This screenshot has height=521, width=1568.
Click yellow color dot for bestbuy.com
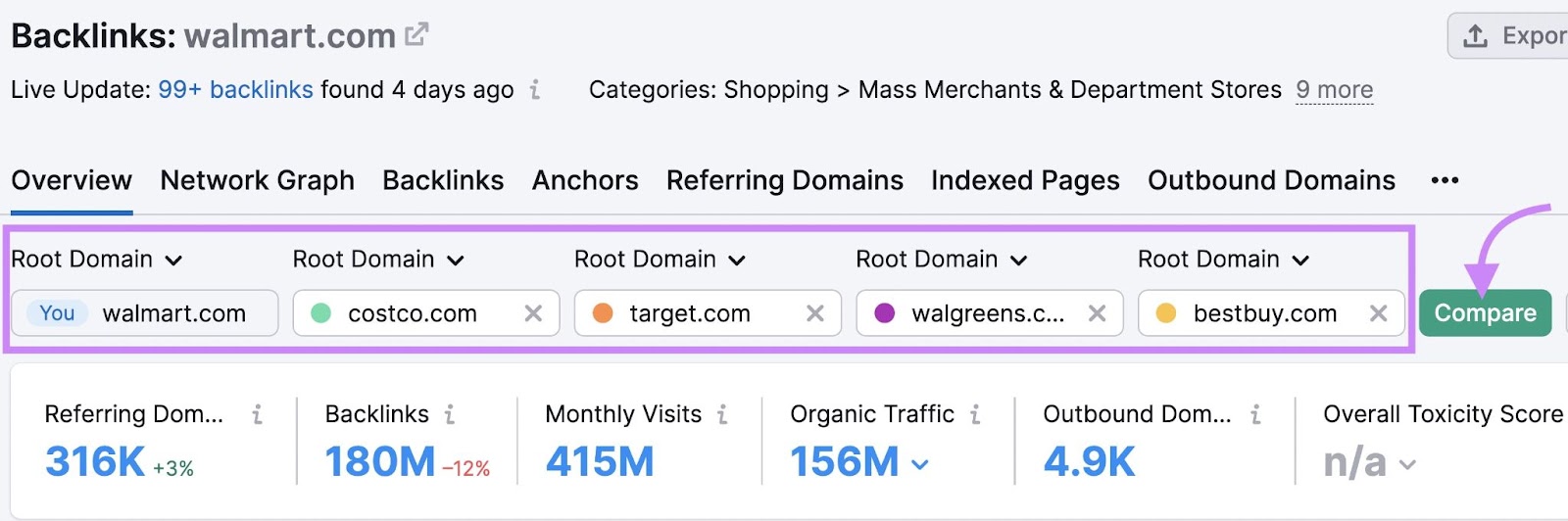click(1166, 313)
